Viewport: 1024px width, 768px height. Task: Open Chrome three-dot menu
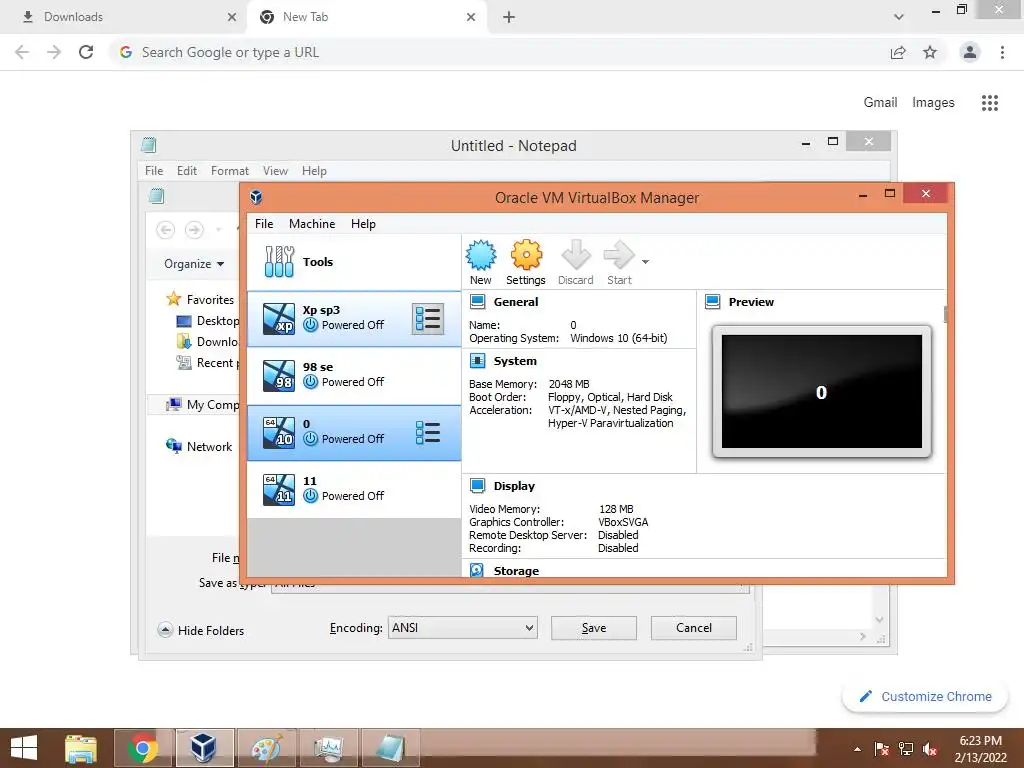(x=1002, y=52)
